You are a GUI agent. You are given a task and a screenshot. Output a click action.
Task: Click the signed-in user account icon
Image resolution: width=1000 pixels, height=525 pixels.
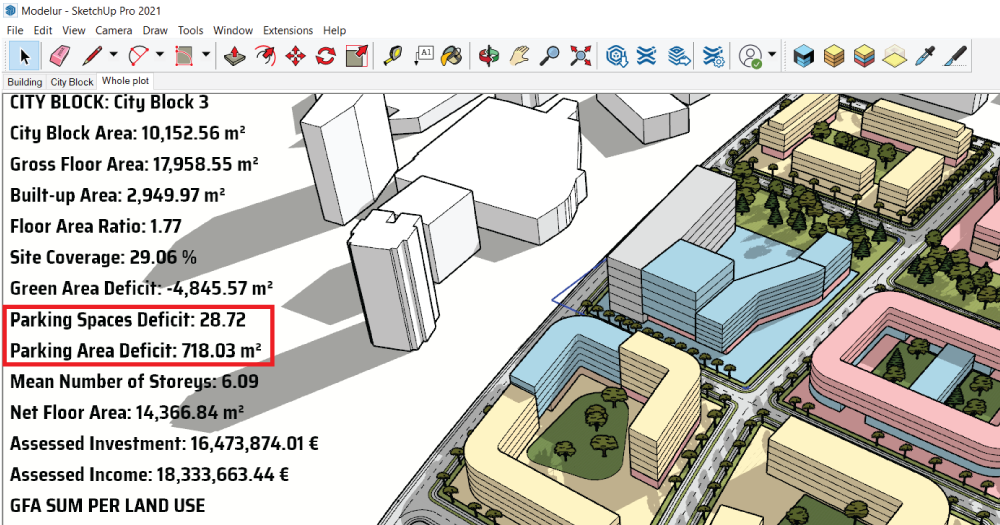point(751,56)
